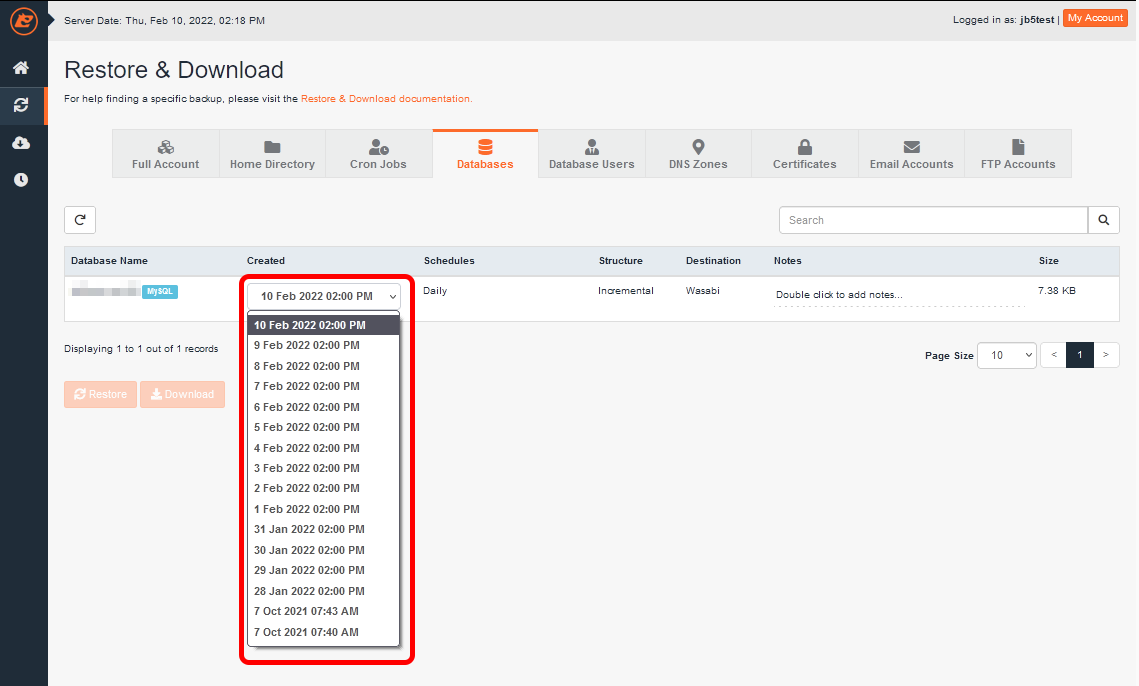Open the DNS Zones tab
This screenshot has height=686, width=1139.
click(698, 154)
